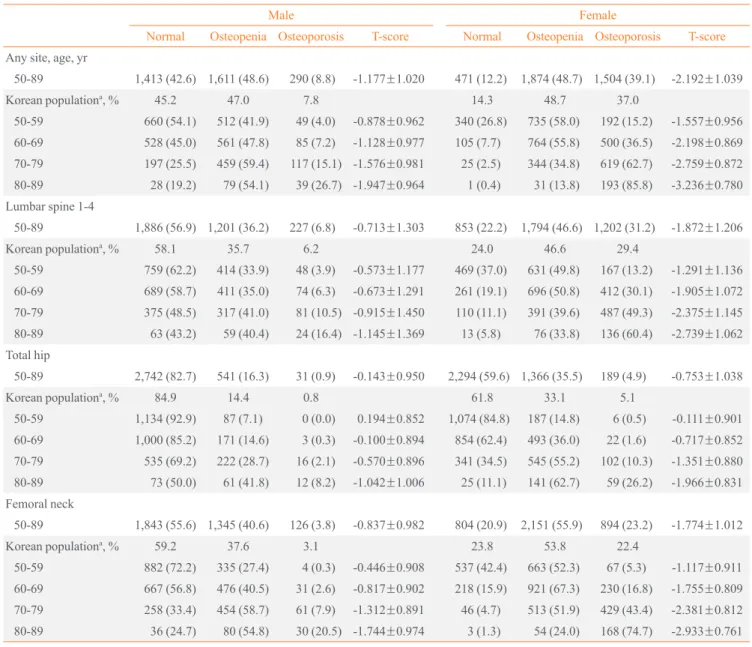Select the value '1,874 (48.7)'
This screenshot has width=752, height=647.
[552, 79]
